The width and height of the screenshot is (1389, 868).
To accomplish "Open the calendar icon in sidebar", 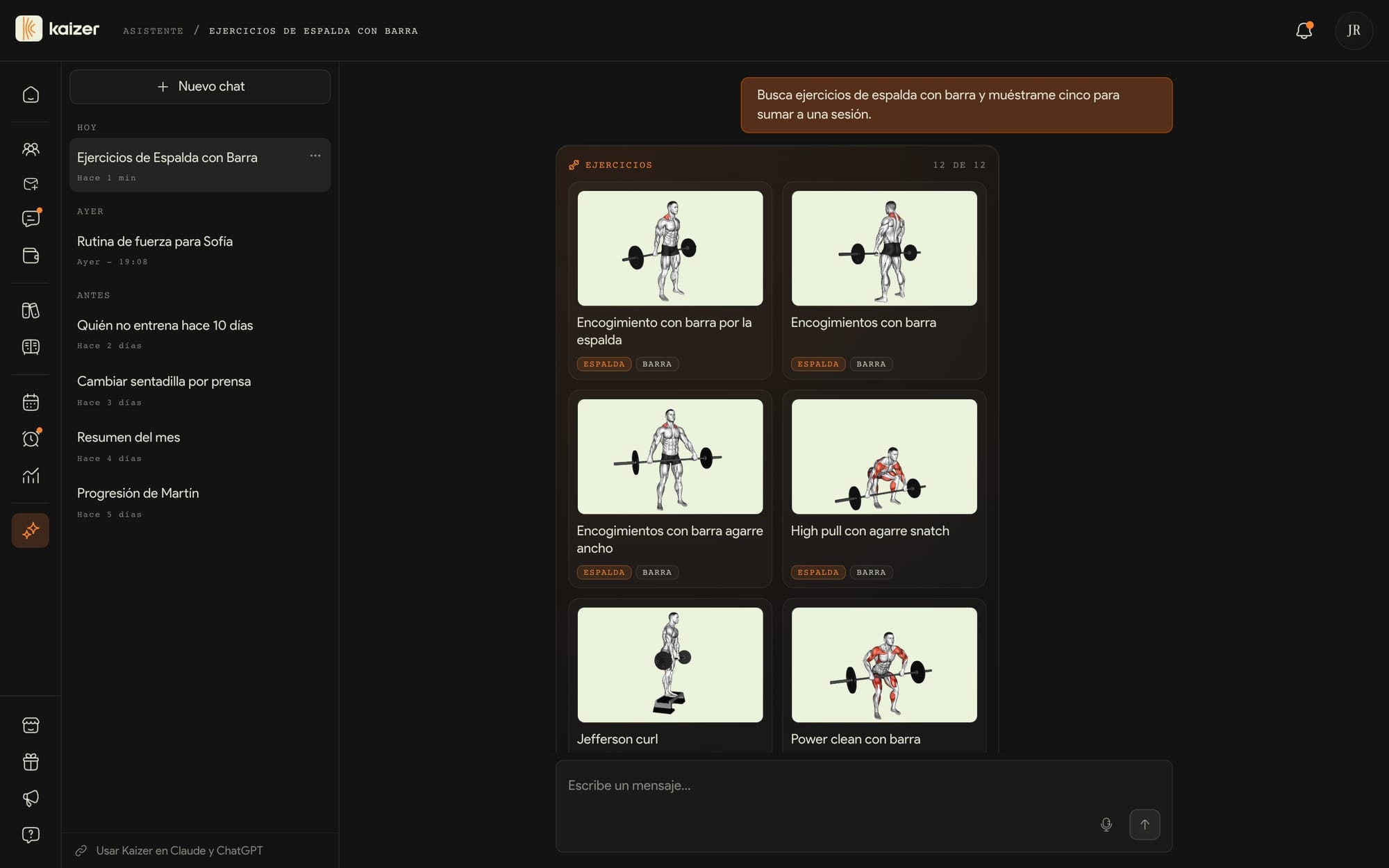I will (x=31, y=402).
